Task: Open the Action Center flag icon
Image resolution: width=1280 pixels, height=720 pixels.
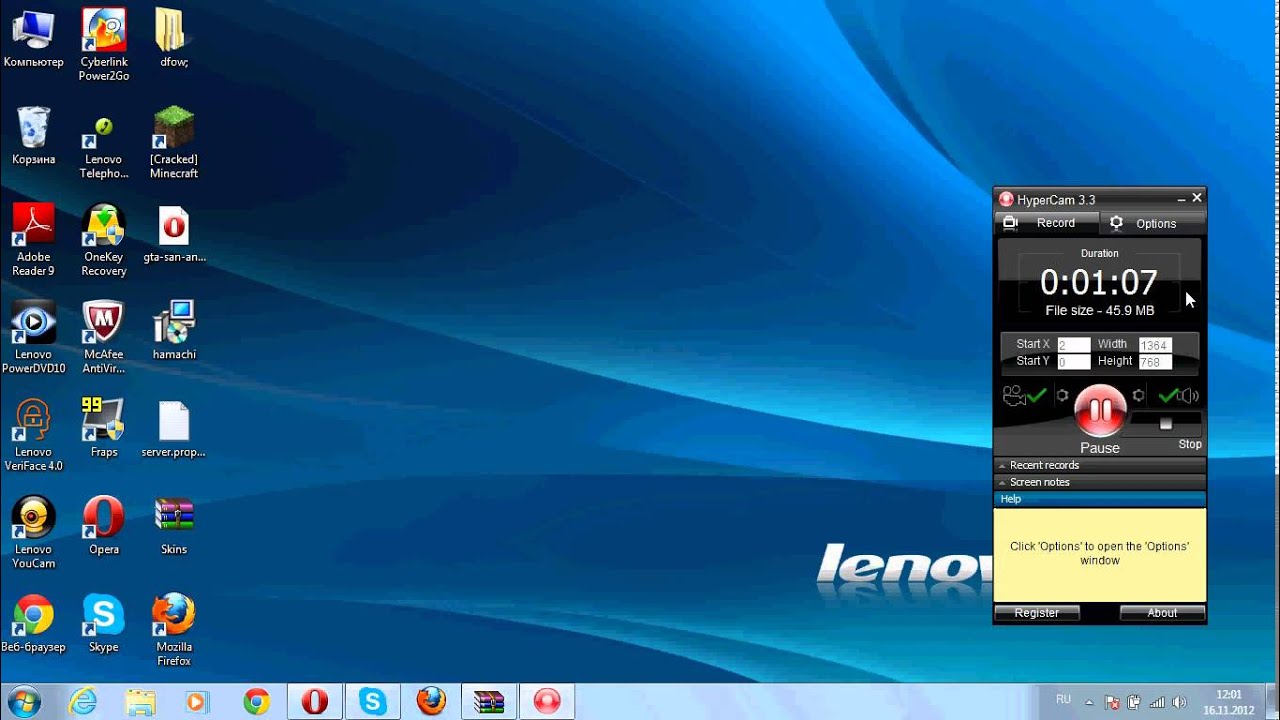Action: pos(1113,703)
